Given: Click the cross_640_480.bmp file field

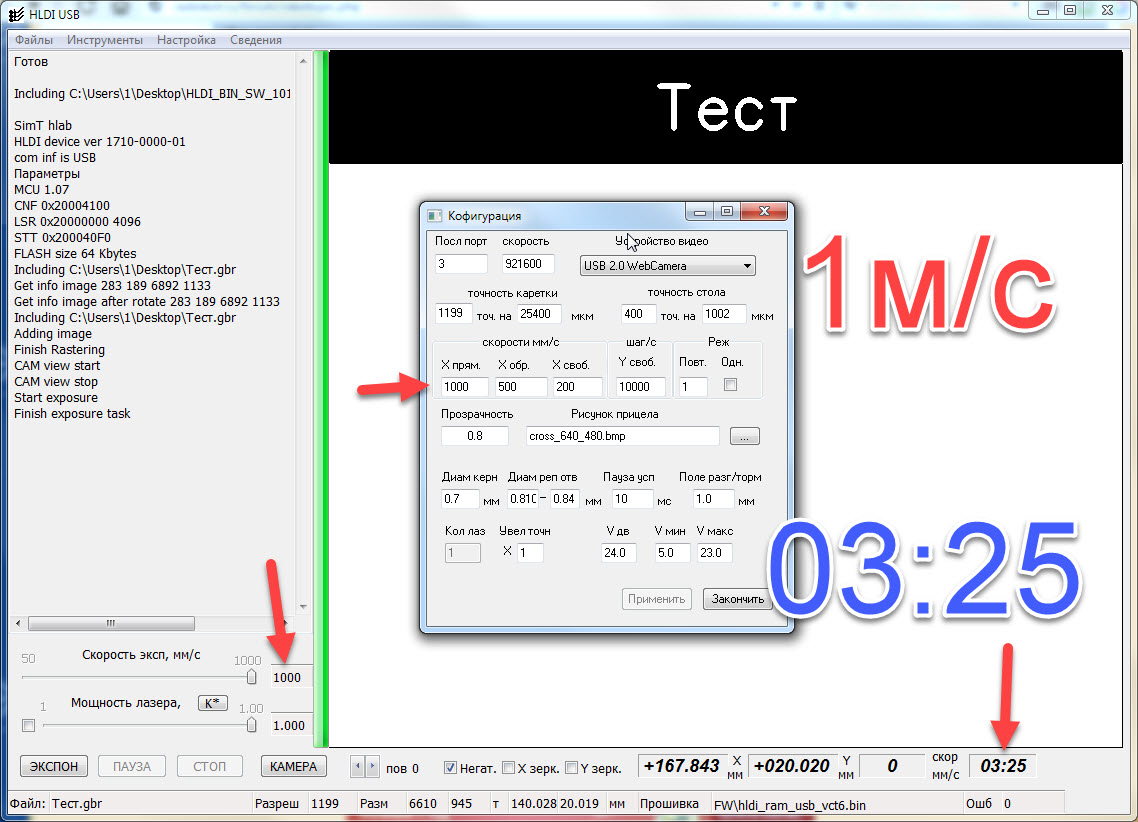Looking at the screenshot, I should click(x=622, y=436).
